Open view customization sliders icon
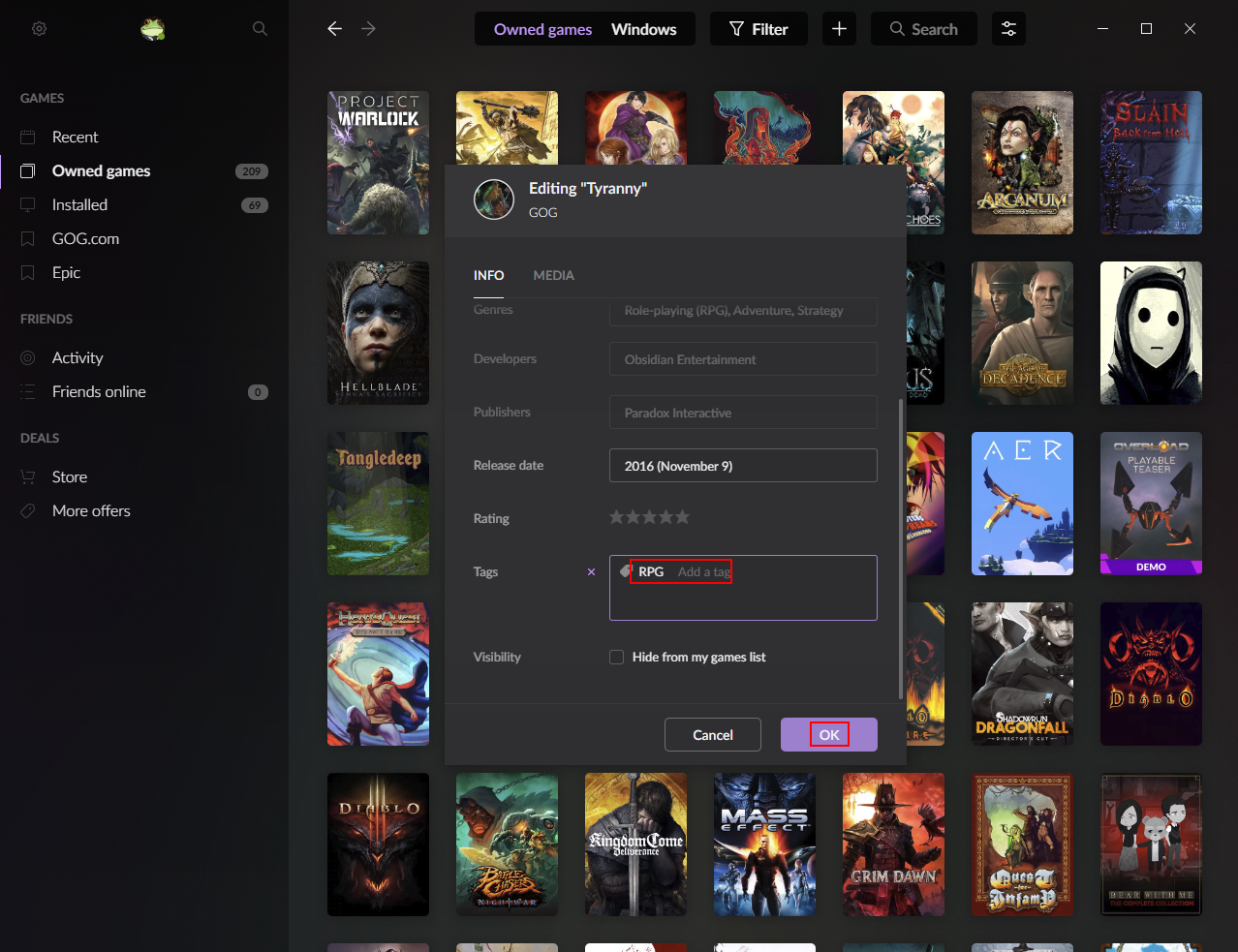 pos(1008,29)
